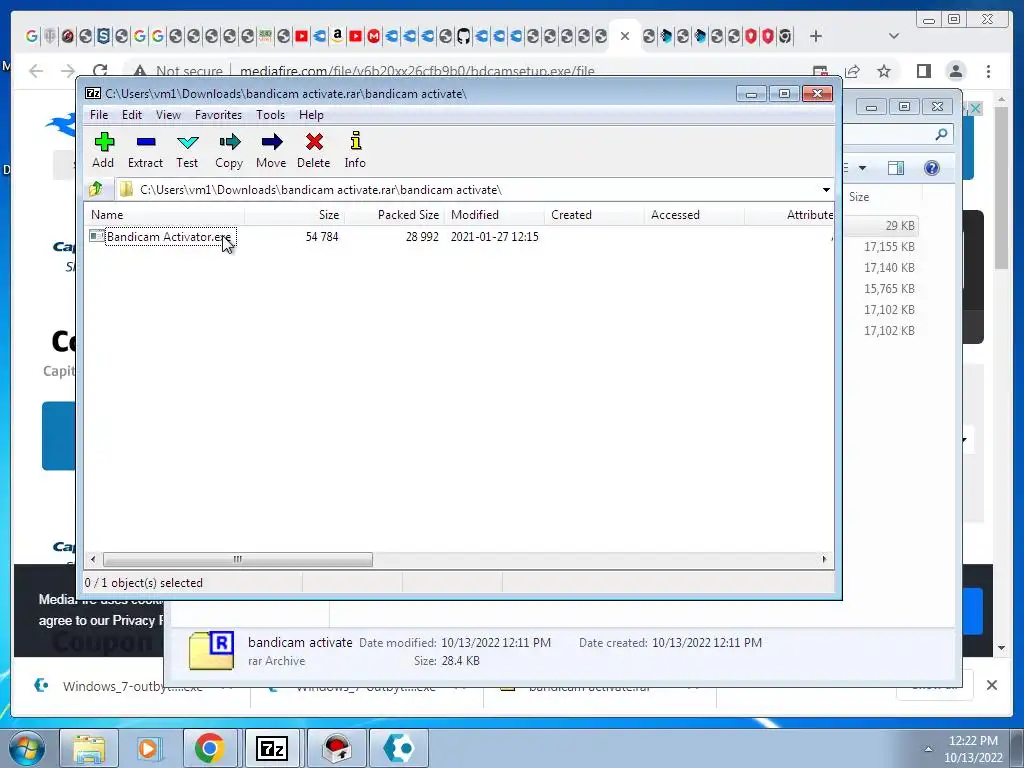Viewport: 1024px width, 768px height.
Task: Extract the archive using the Extract icon
Action: pyautogui.click(x=145, y=150)
